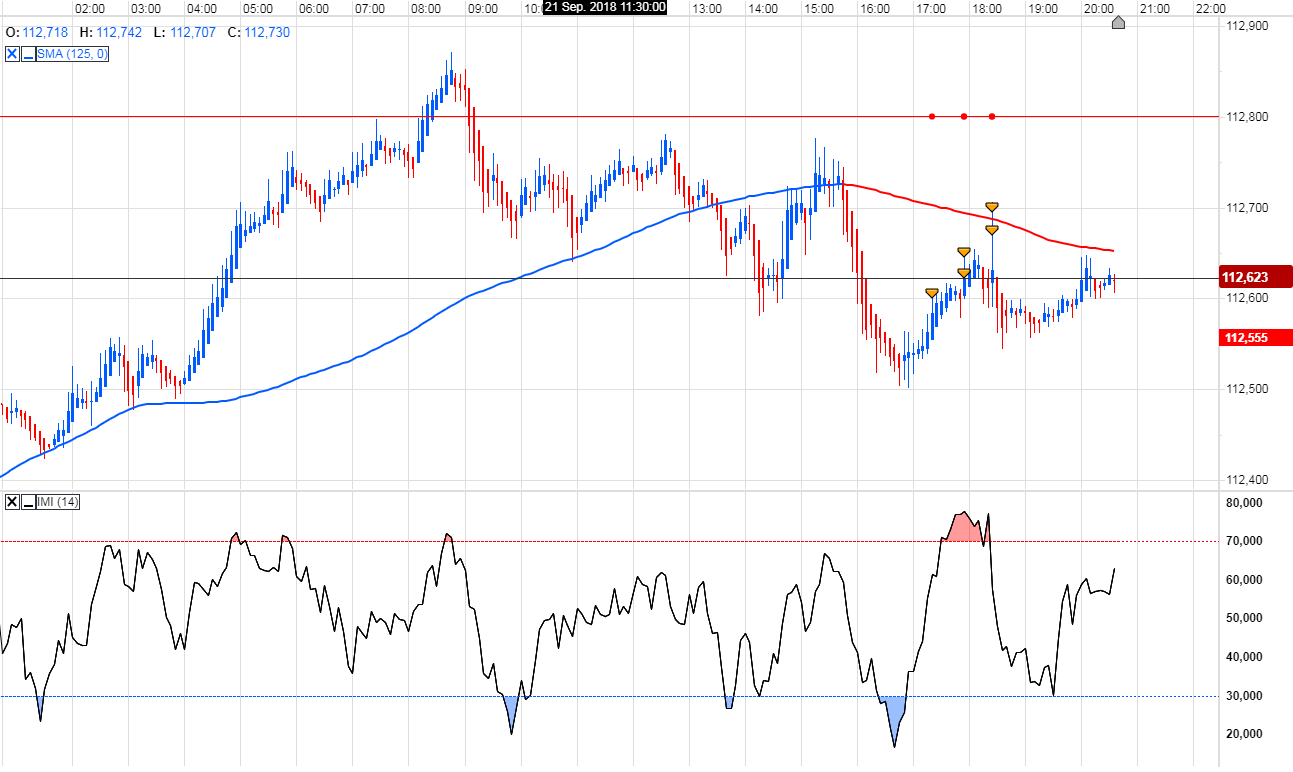1293x772 pixels.
Task: Open IMI (14) indicator settings label
Action: (x=57, y=500)
